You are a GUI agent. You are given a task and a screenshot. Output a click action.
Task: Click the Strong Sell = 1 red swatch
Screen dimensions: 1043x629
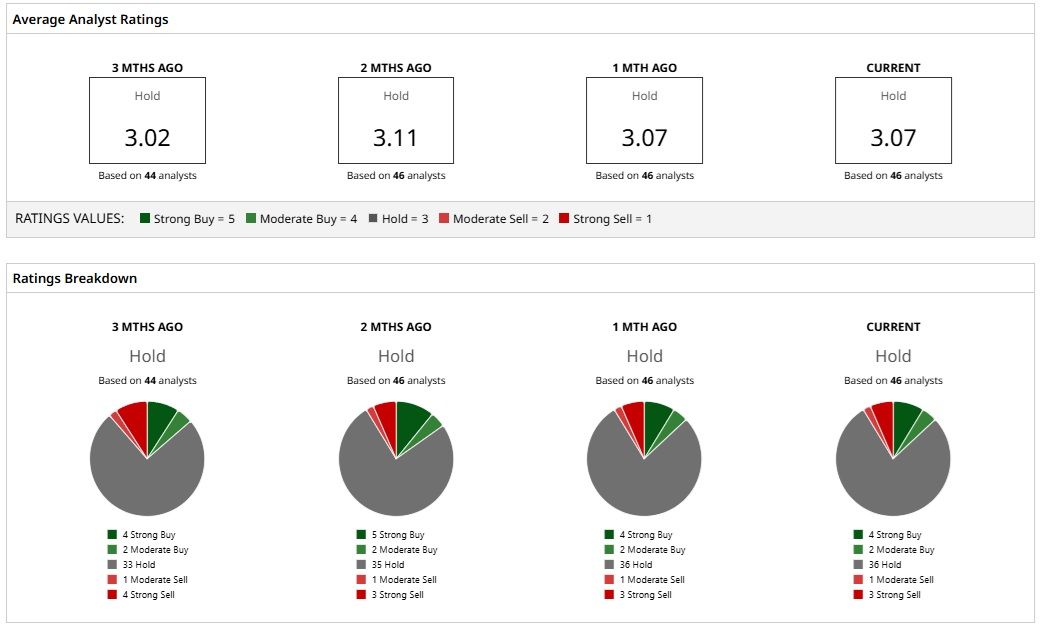(x=564, y=218)
